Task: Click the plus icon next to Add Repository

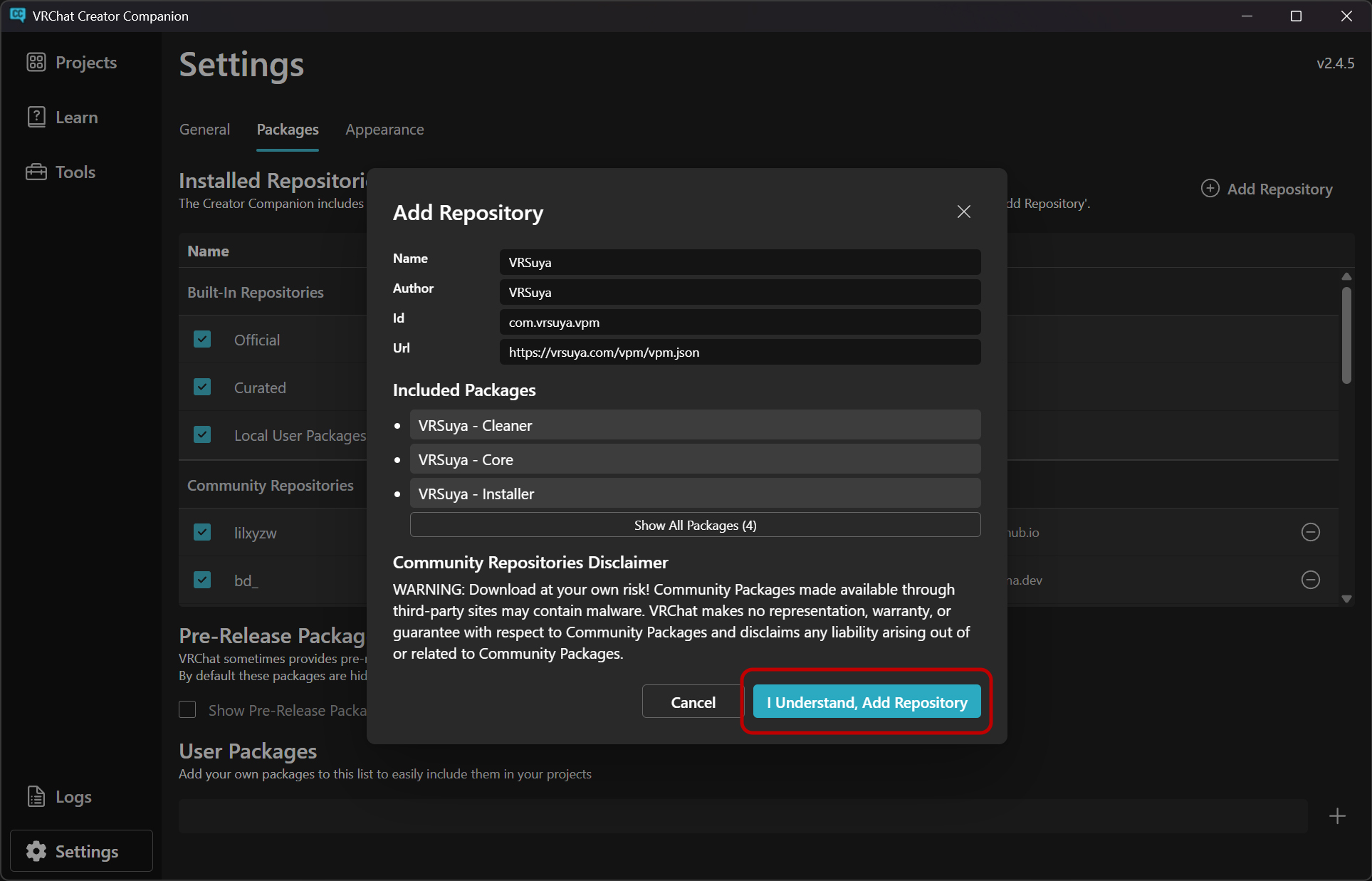Action: tap(1210, 188)
